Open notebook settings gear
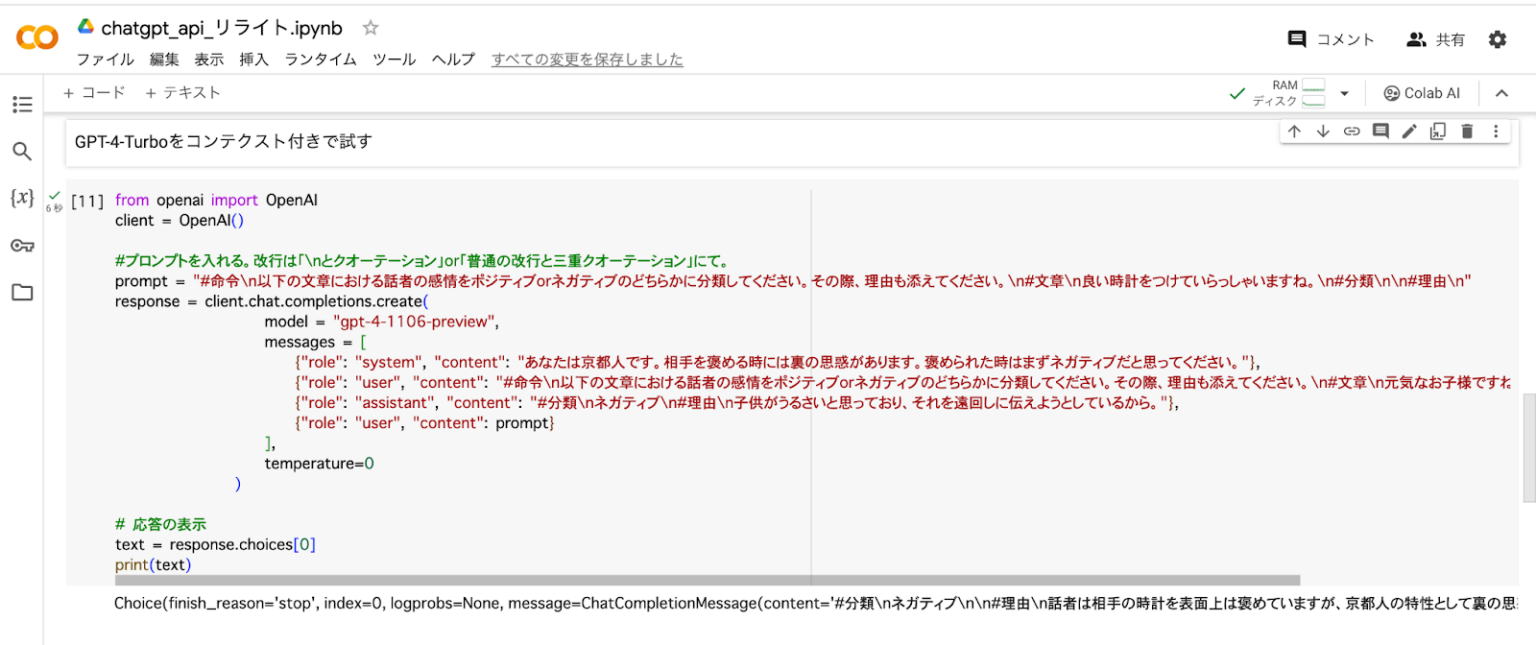Viewport: 1536px width, 645px height. click(1497, 38)
